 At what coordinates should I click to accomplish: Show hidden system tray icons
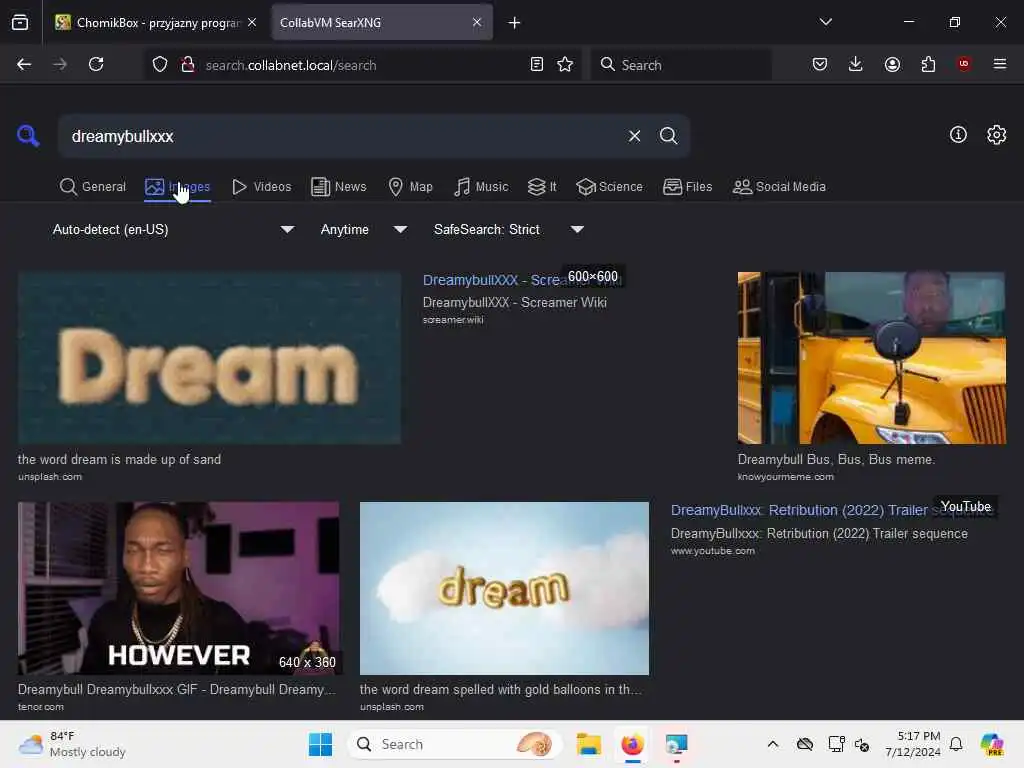point(773,744)
